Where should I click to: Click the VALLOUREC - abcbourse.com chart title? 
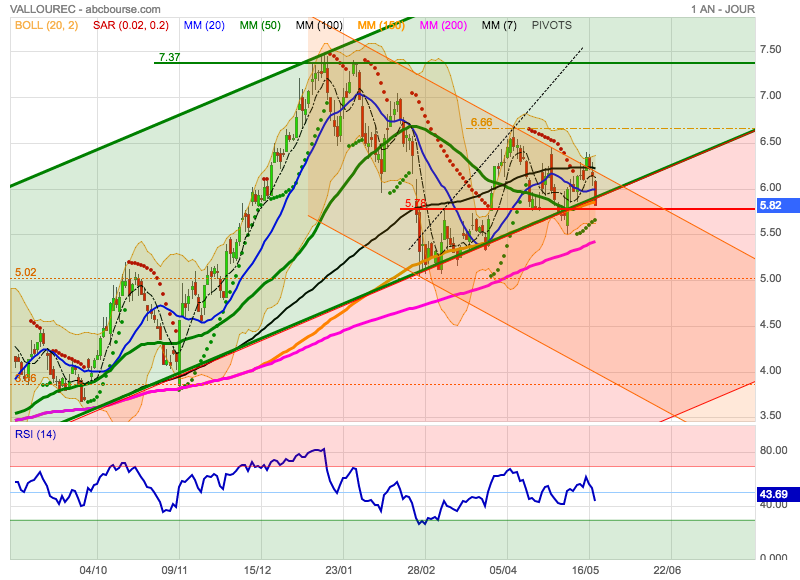(x=85, y=9)
